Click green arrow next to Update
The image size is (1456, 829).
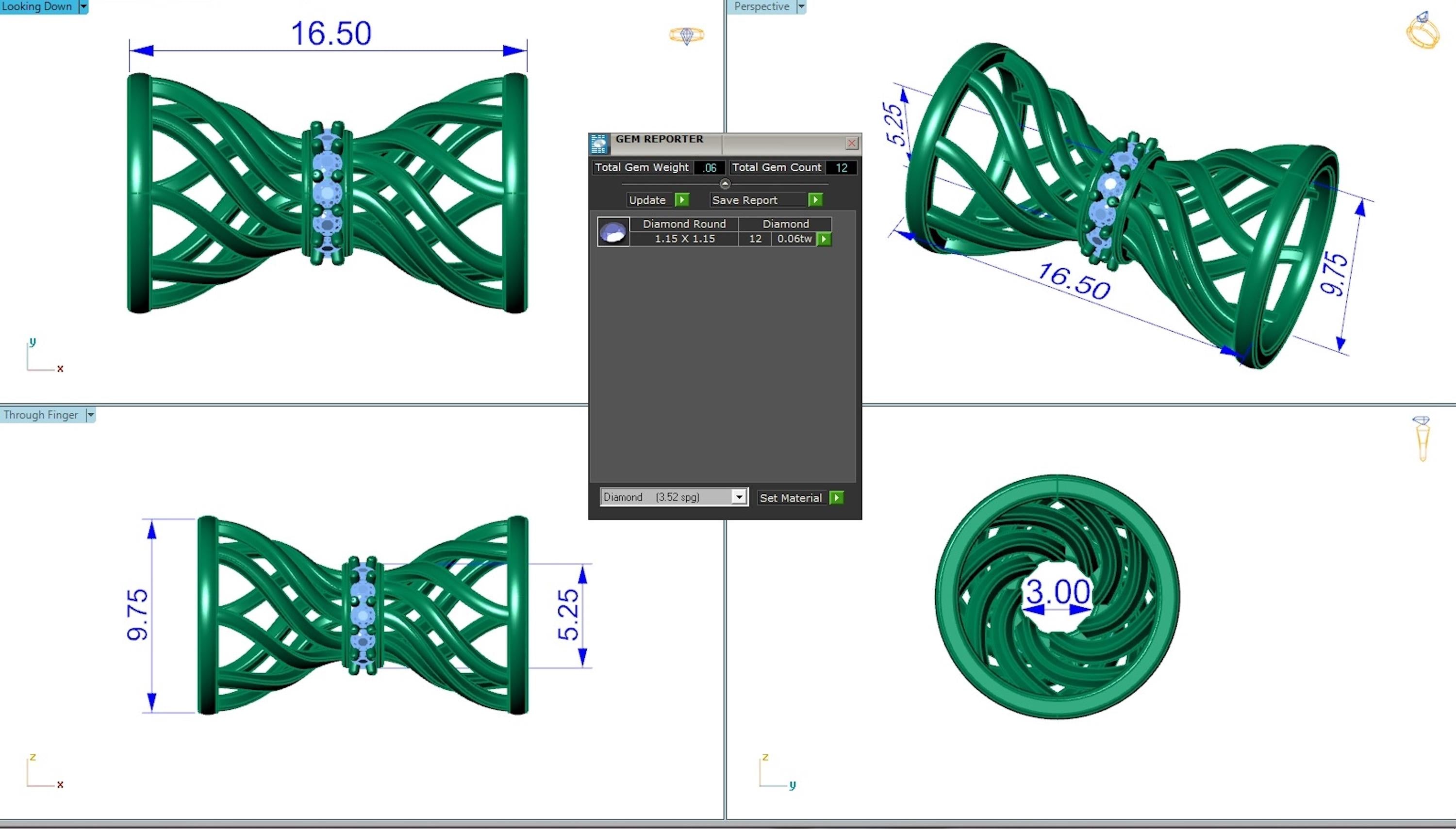682,200
